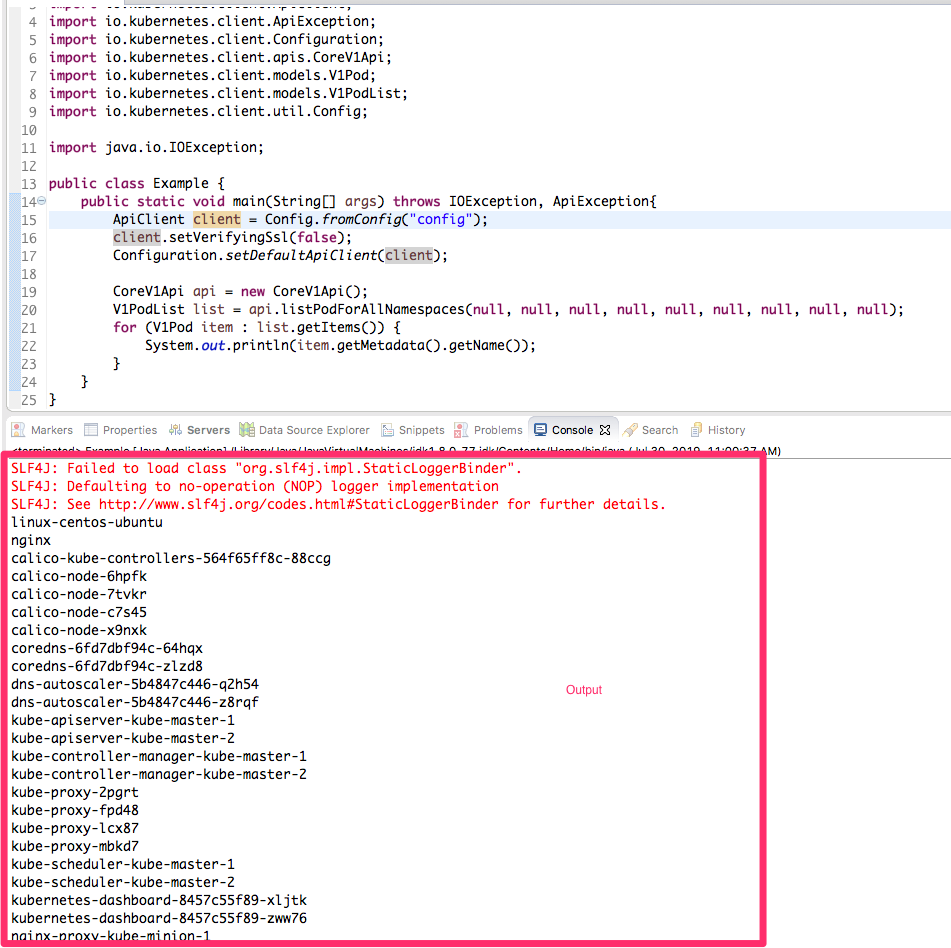Select the highlighted word client on line 16
The width and height of the screenshot is (951, 948).
tap(136, 237)
